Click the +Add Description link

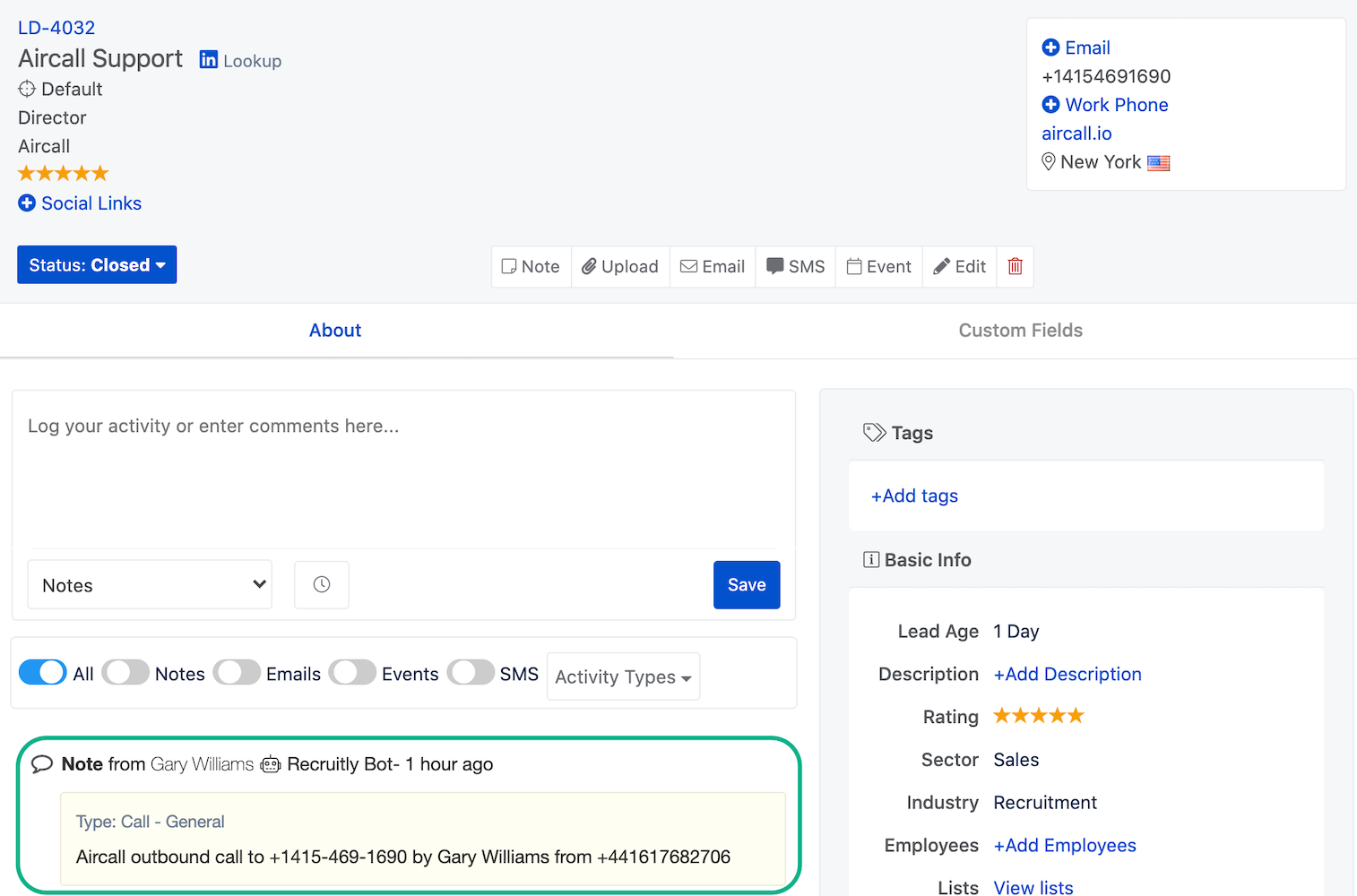(1067, 674)
